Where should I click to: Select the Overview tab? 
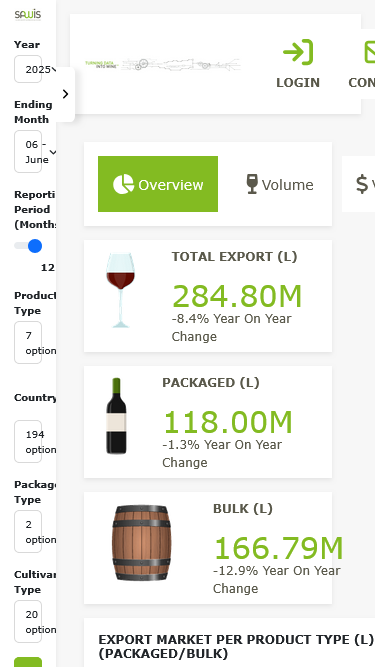click(158, 184)
